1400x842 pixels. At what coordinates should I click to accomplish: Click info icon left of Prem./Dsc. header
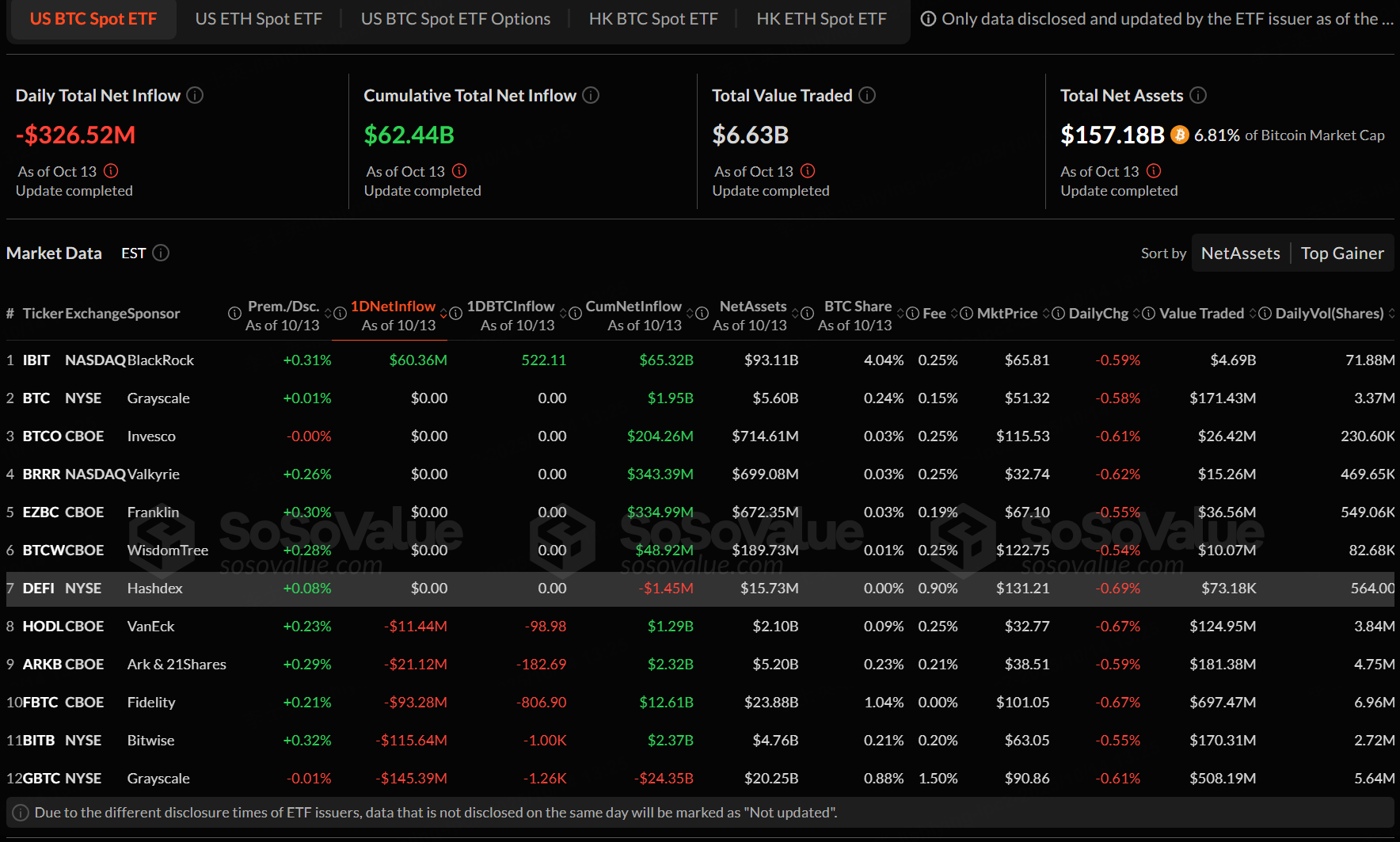point(234,314)
